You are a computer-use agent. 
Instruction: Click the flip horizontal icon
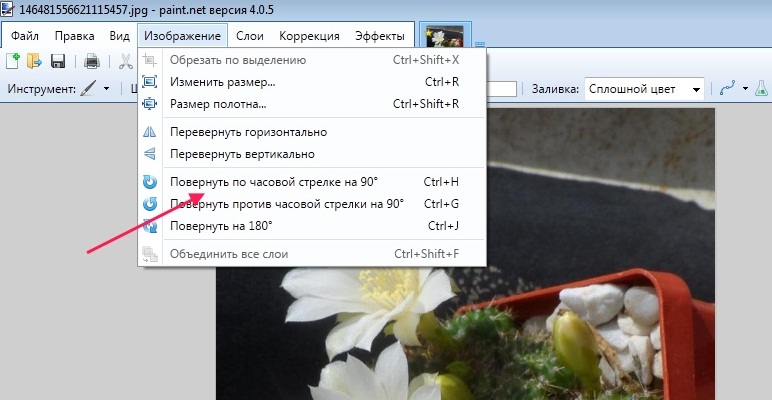[150, 132]
